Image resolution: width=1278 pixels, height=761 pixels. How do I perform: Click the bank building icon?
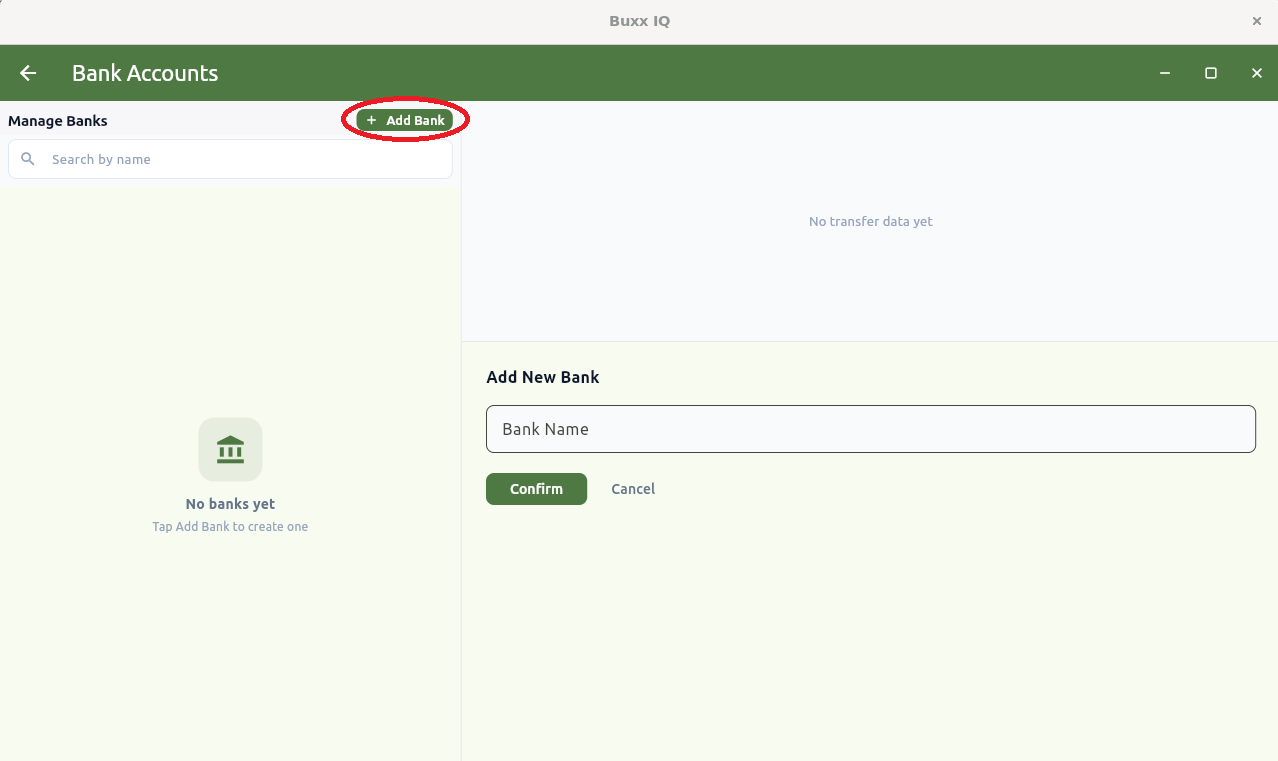coord(230,449)
